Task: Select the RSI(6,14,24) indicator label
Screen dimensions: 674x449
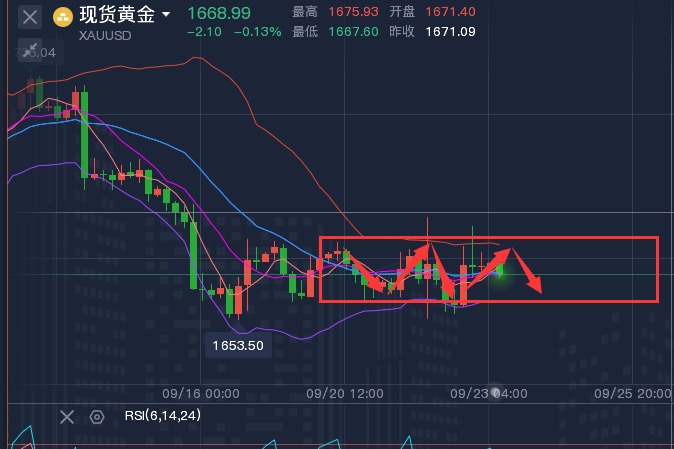Action: coord(161,416)
